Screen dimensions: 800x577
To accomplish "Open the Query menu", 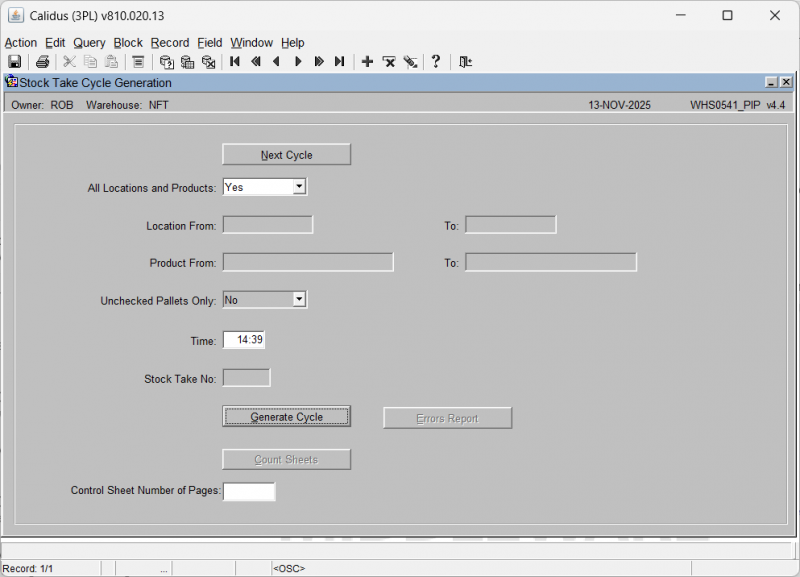I will [x=89, y=43].
